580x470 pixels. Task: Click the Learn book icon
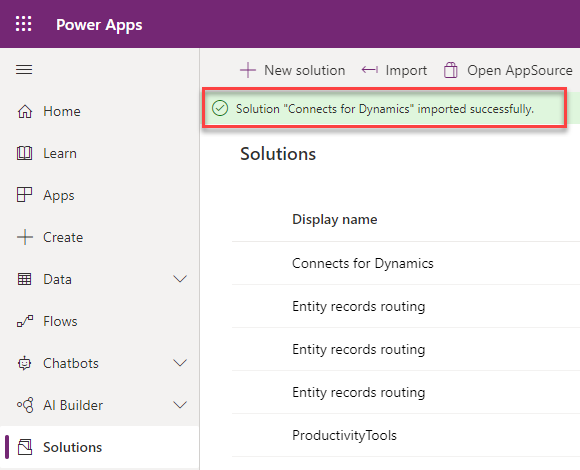[x=25, y=153]
